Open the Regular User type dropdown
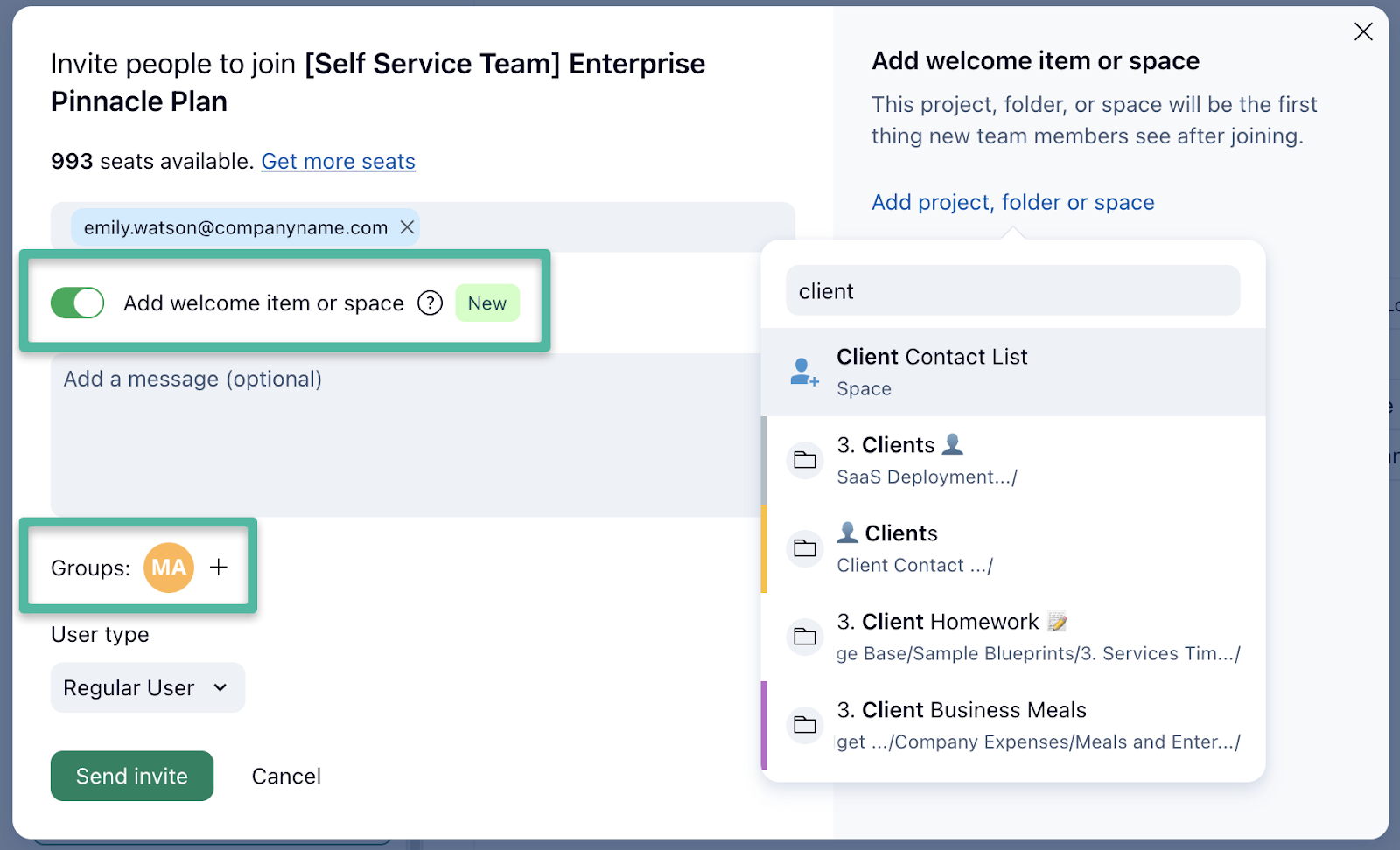This screenshot has height=850, width=1400. (x=147, y=687)
